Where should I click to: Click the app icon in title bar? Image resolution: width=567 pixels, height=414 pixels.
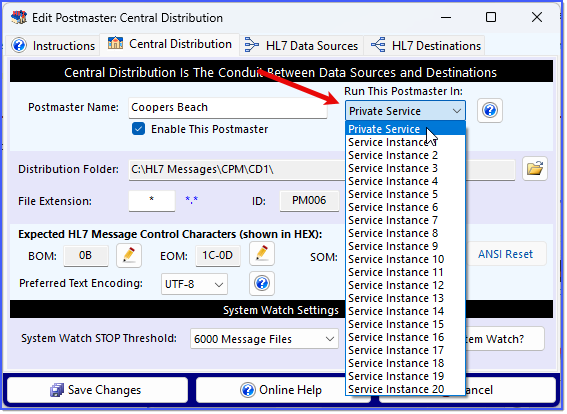tap(19, 17)
